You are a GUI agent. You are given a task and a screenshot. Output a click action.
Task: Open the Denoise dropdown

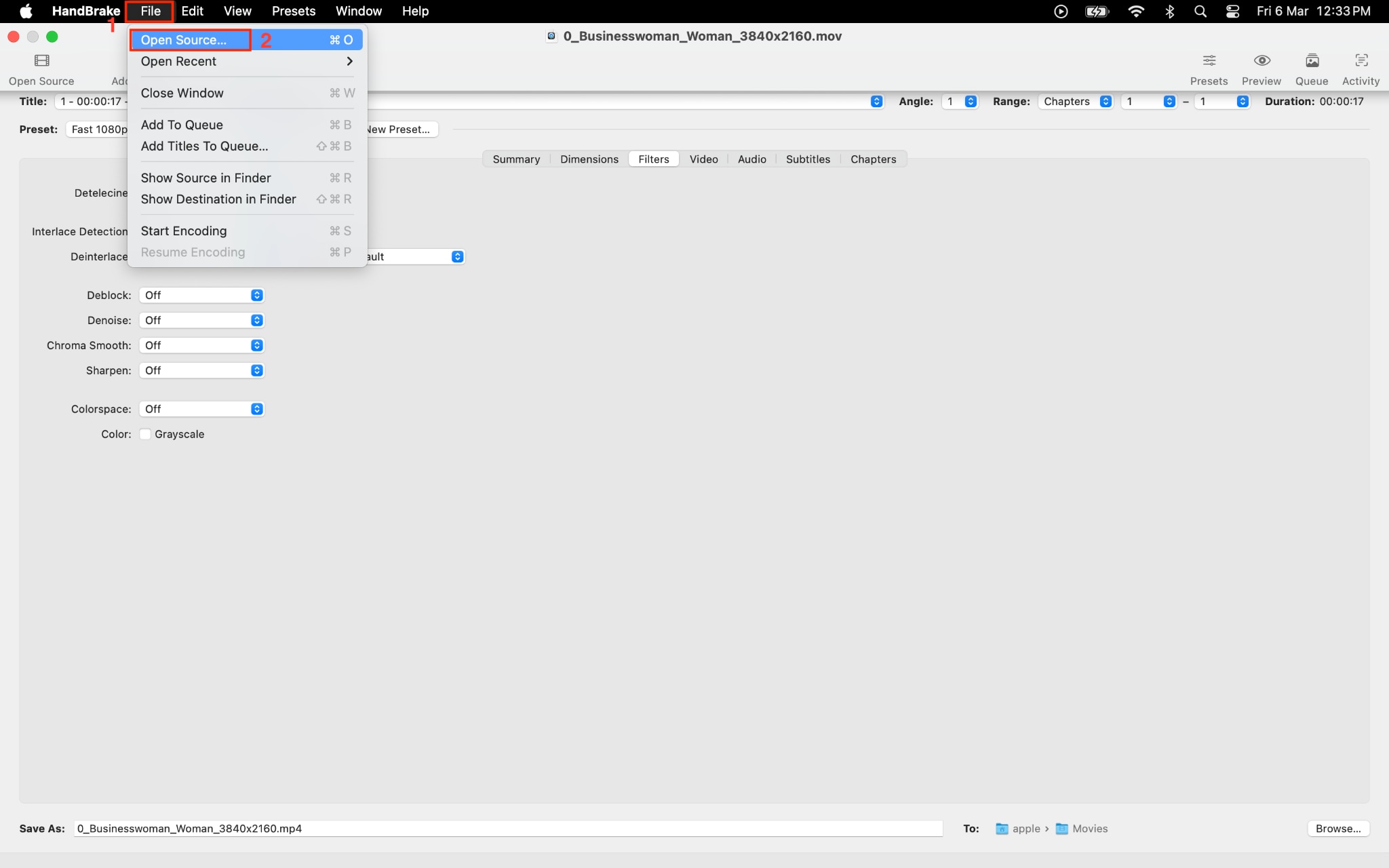[x=201, y=319]
